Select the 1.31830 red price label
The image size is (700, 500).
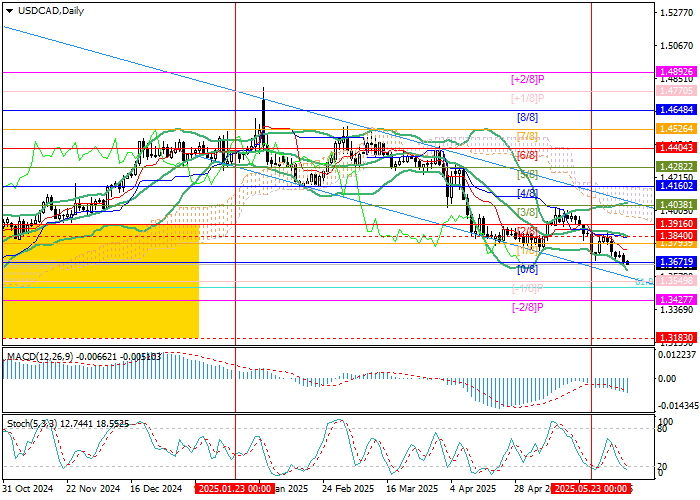click(x=677, y=338)
